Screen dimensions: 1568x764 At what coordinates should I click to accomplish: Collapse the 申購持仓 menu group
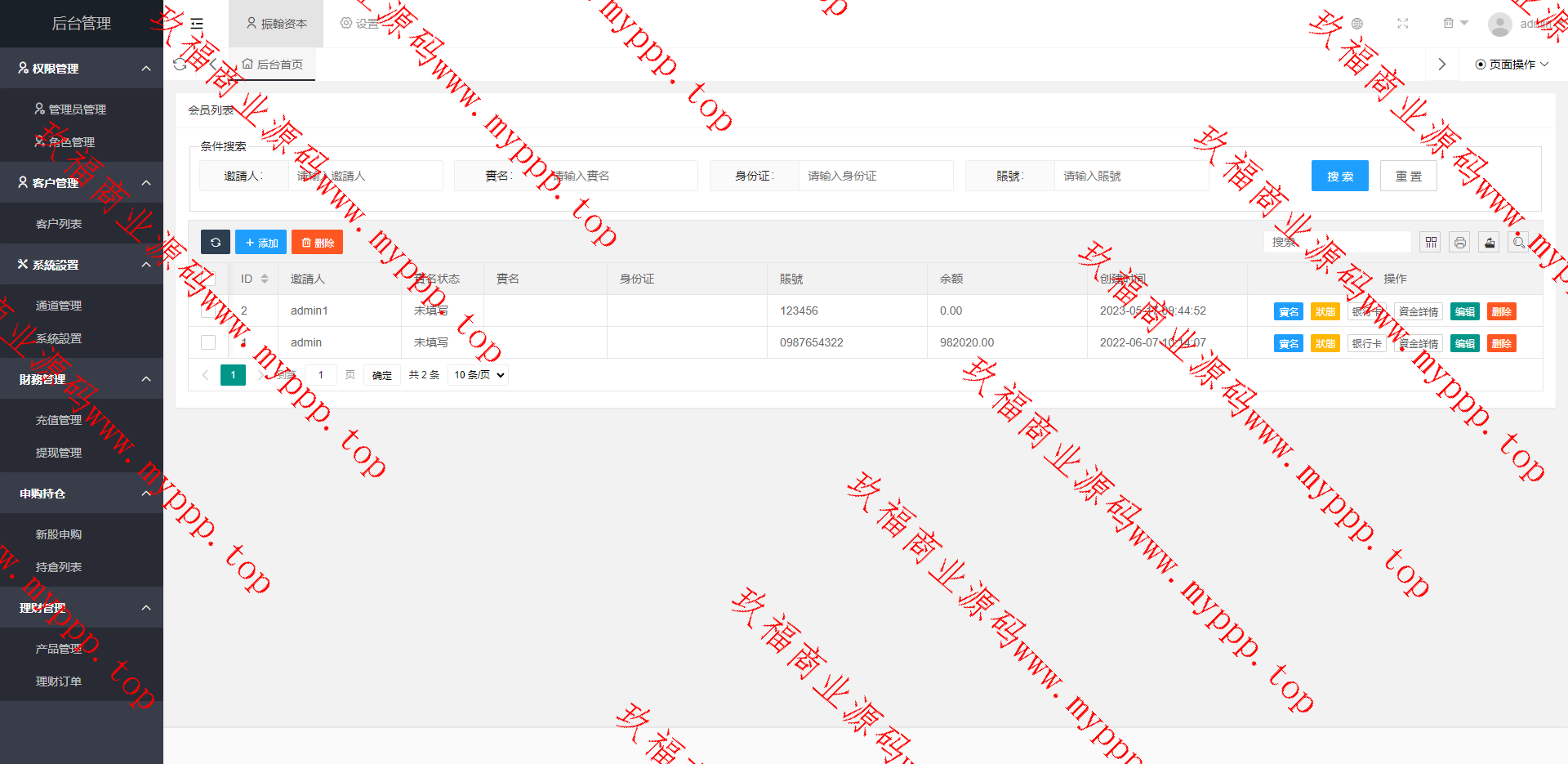click(x=82, y=493)
